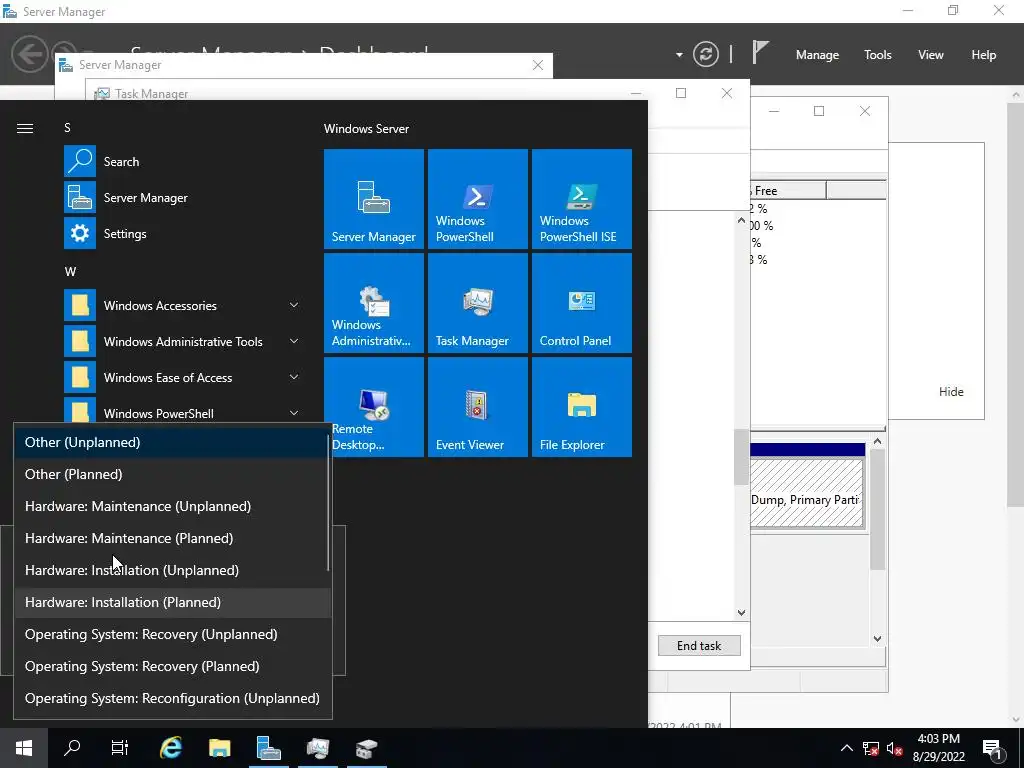The height and width of the screenshot is (768, 1024).
Task: Open Server Manager from the app list
Action: (x=183, y=197)
